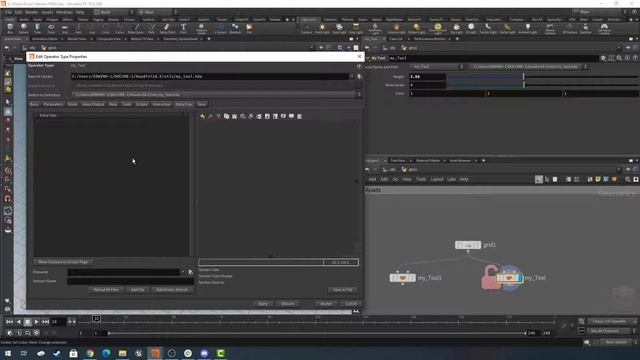
Task: Play the timeline forward
Action: pos(36,322)
